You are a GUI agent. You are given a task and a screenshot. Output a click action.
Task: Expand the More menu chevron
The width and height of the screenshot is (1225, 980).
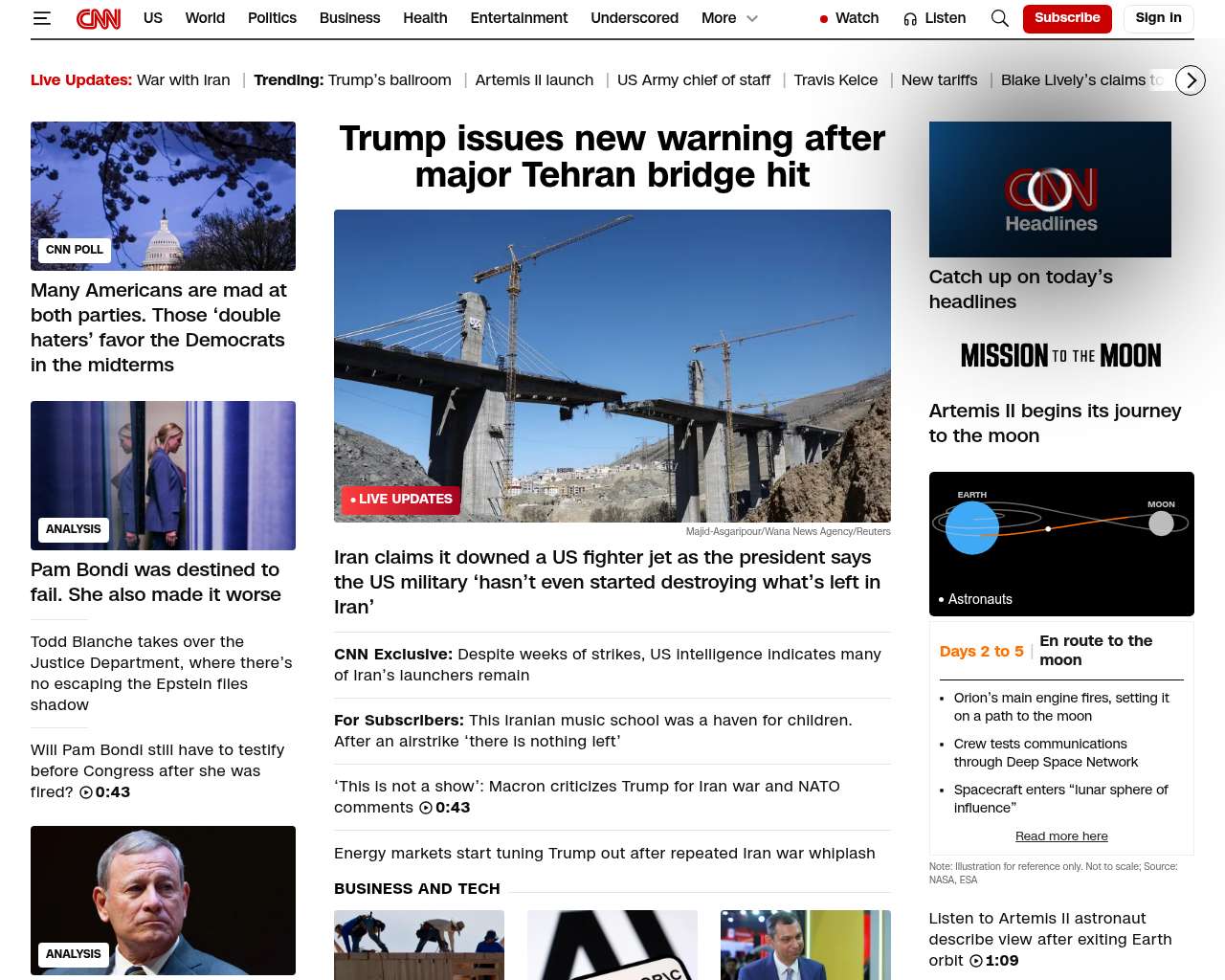752,18
